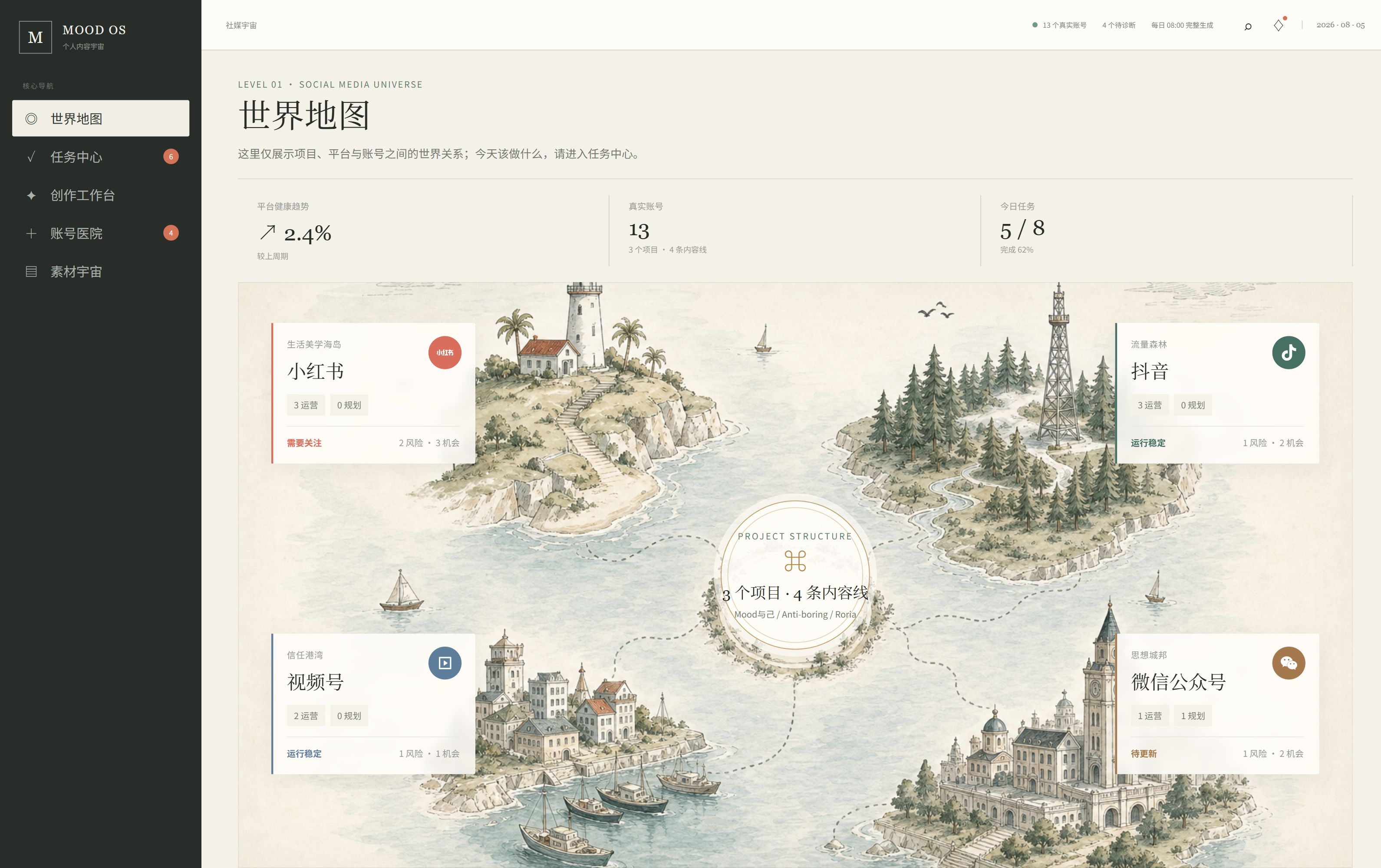Click the date 2026 · 08 · 05

tap(1340, 25)
